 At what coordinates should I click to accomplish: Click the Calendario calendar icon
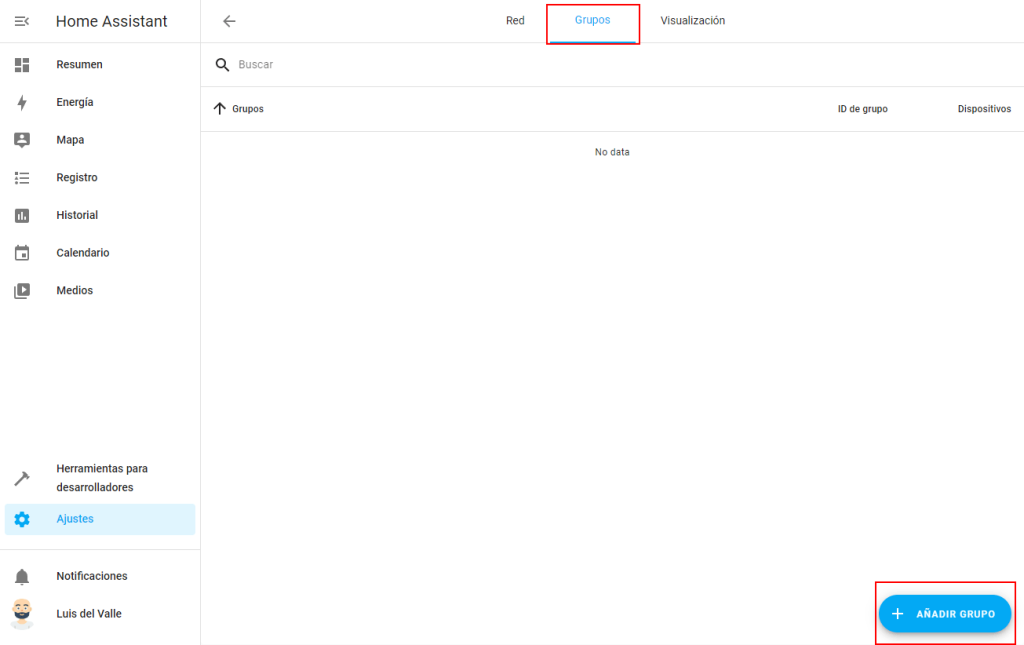(x=22, y=253)
